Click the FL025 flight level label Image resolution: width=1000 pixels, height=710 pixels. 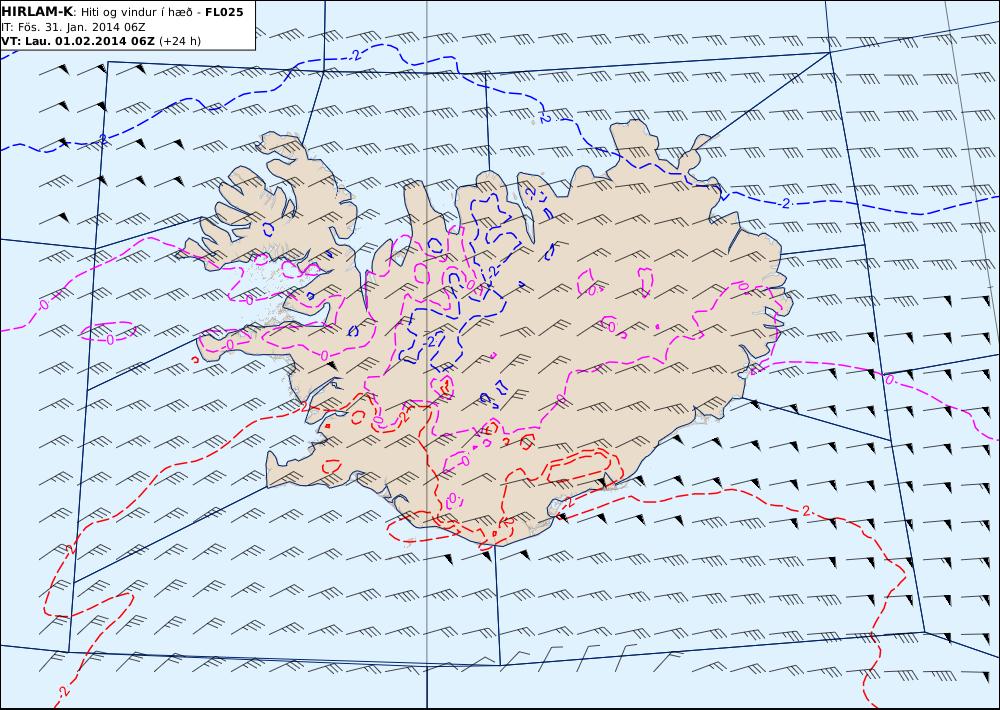(224, 12)
